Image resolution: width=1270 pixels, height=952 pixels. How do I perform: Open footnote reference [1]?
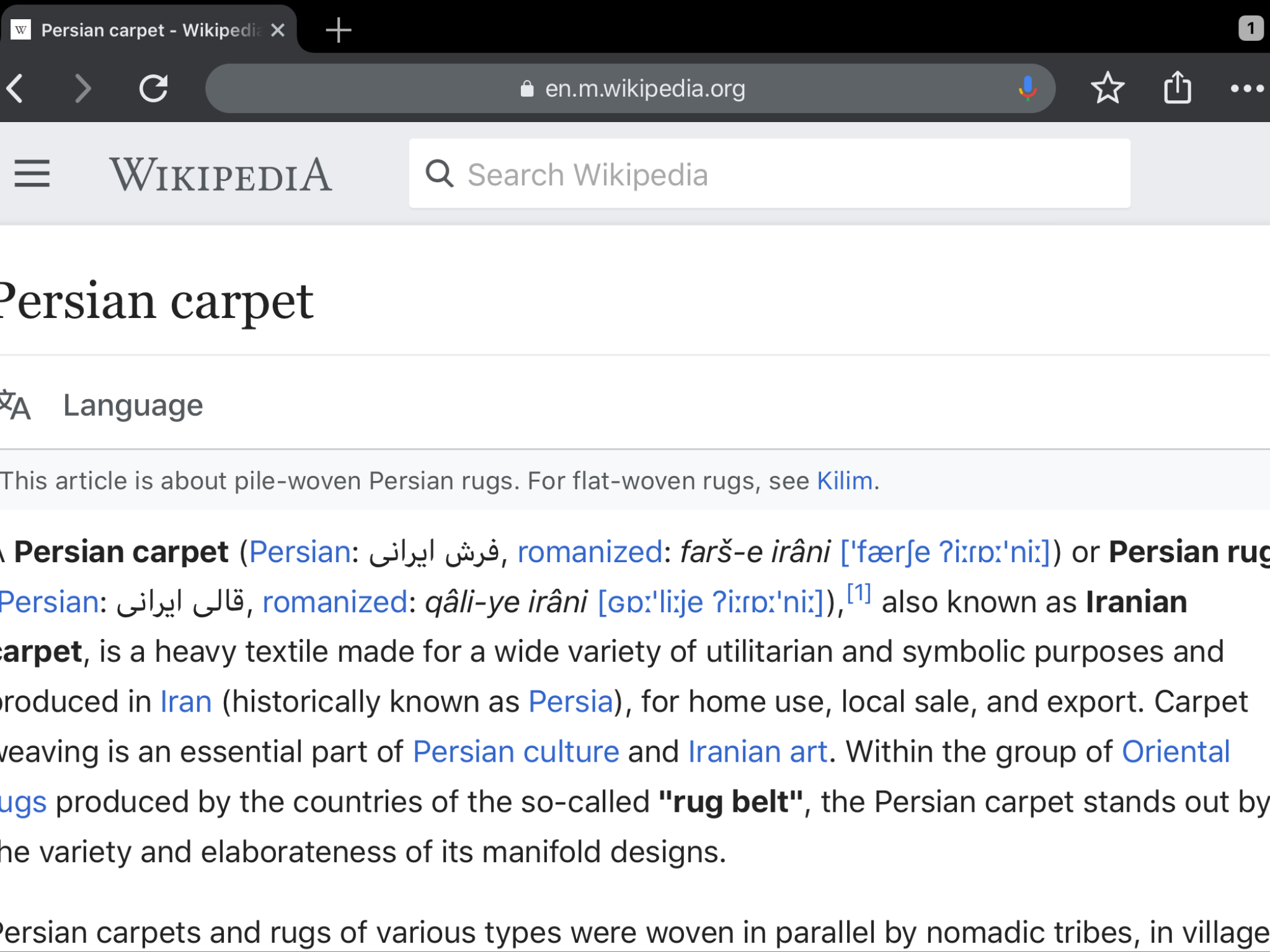pyautogui.click(x=859, y=593)
